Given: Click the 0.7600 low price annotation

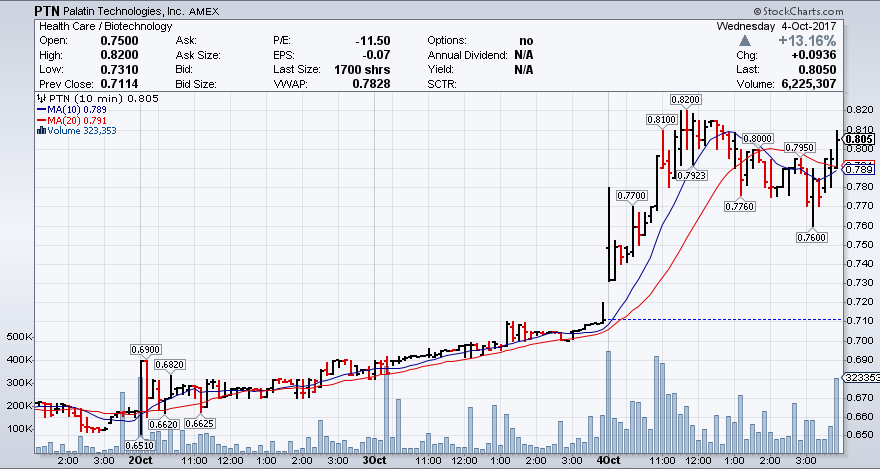Looking at the screenshot, I should tap(811, 238).
